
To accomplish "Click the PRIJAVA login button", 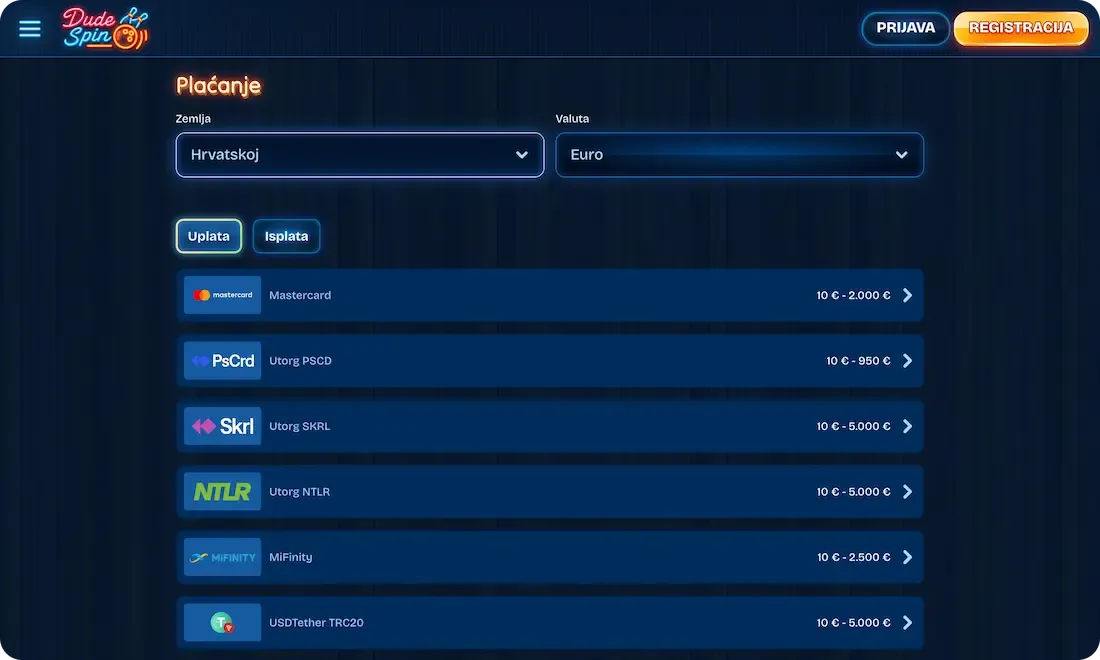I will pyautogui.click(x=905, y=28).
